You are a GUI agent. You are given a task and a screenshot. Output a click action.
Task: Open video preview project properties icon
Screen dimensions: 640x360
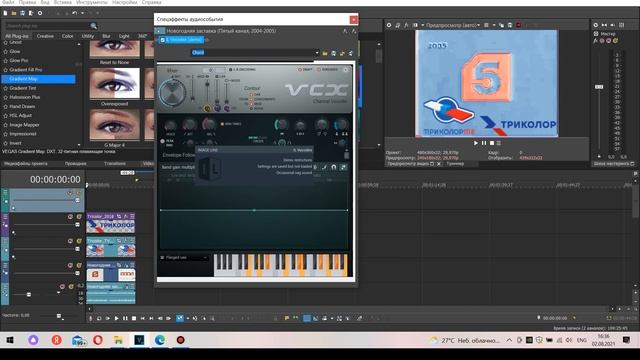pos(389,25)
